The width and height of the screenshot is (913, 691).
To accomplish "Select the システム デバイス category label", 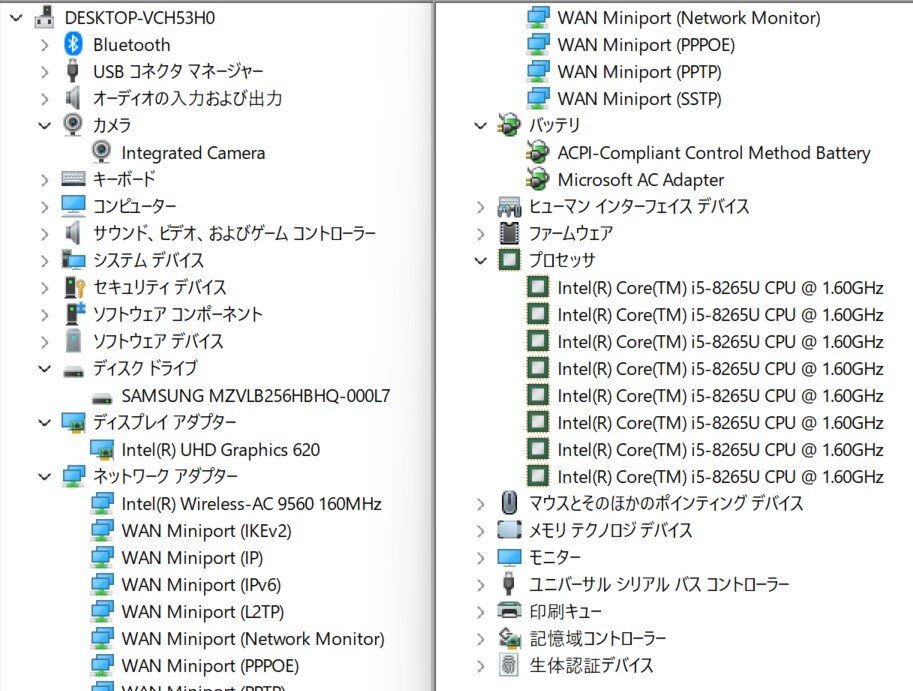I will tap(148, 260).
